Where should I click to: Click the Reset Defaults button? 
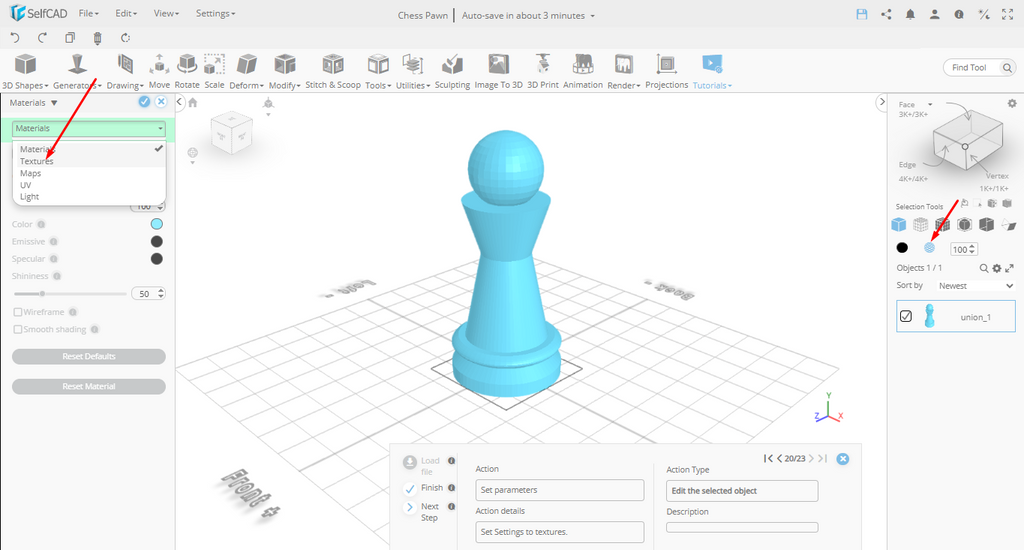click(x=88, y=357)
